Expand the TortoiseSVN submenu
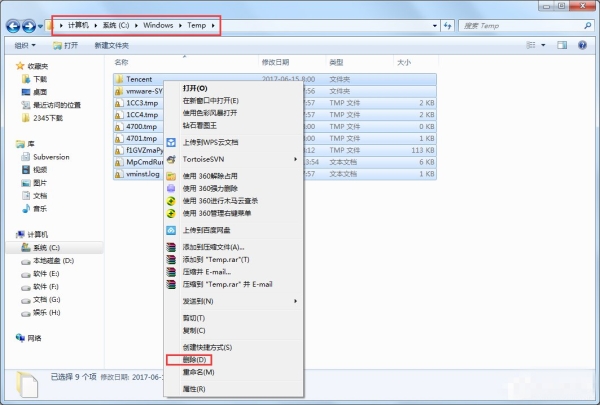Screen dimensions: 600x405 234,159
